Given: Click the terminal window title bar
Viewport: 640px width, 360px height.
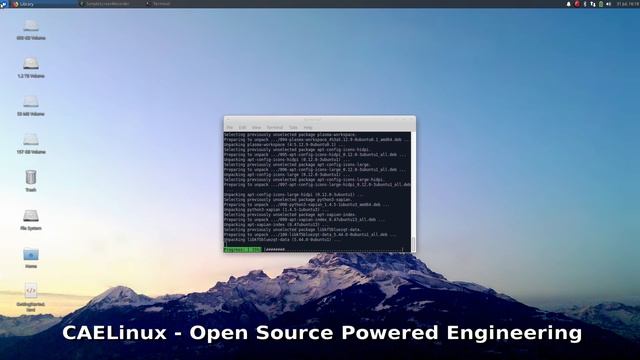Looking at the screenshot, I should pos(320,120).
